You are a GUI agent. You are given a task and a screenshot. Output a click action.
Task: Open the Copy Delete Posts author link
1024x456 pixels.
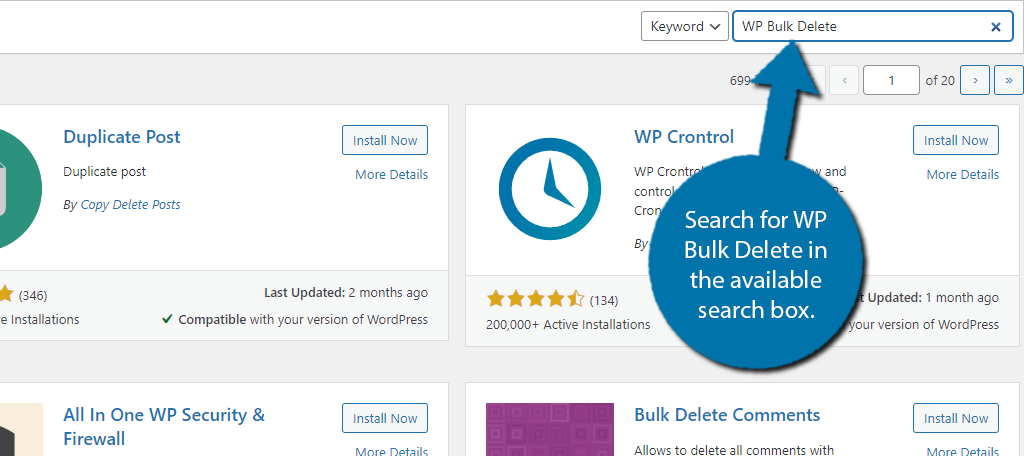[131, 204]
